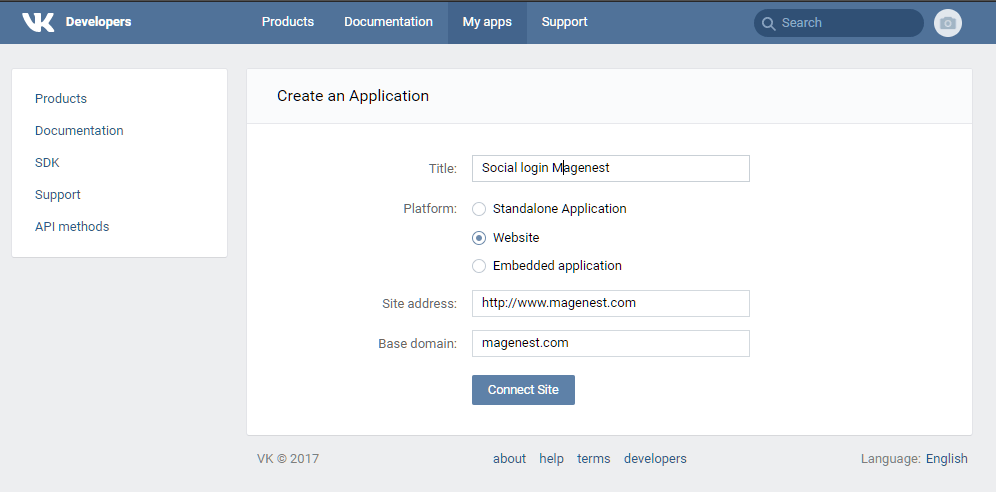Open SDK sidebar link

pyautogui.click(x=47, y=163)
